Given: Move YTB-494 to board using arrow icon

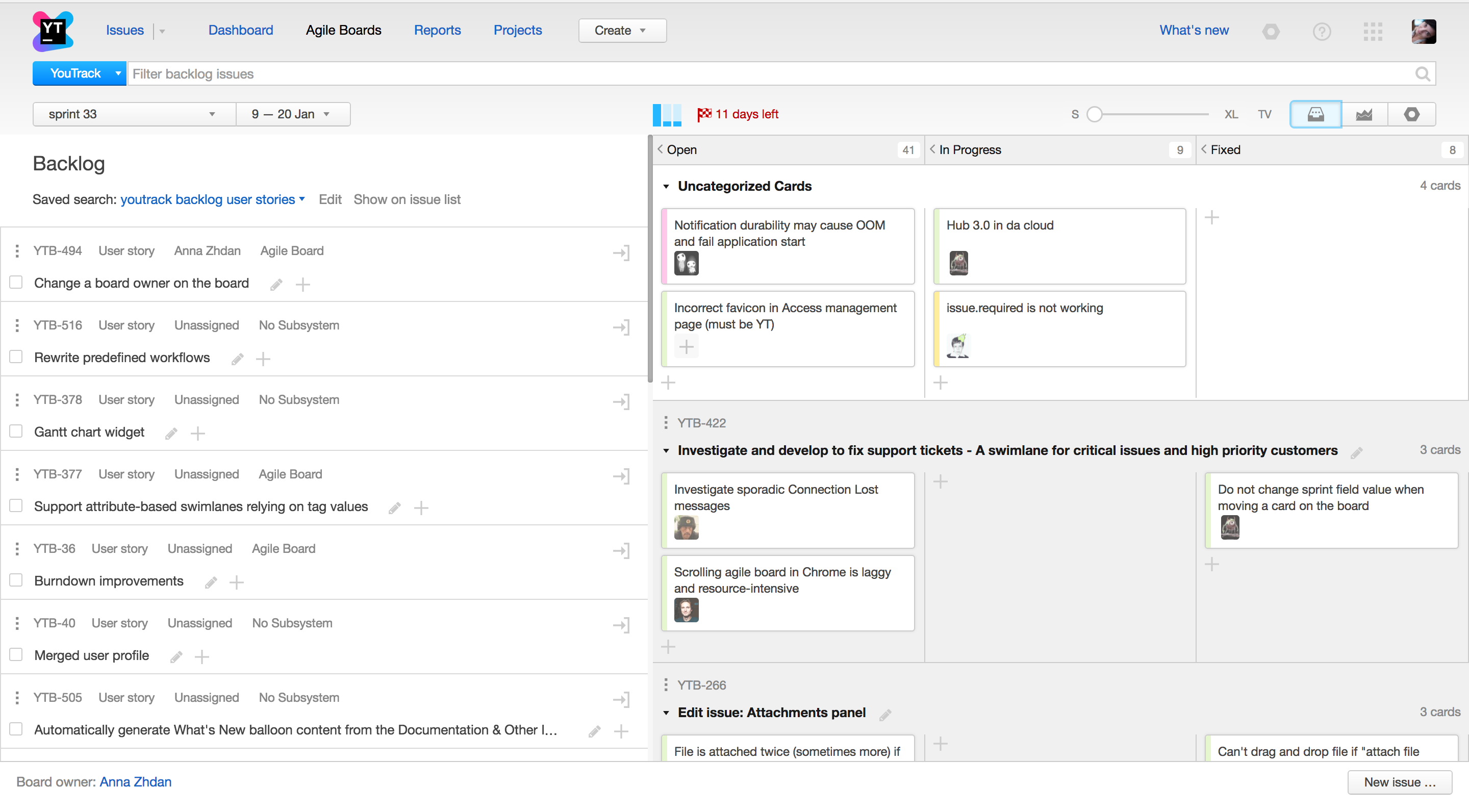Looking at the screenshot, I should (x=621, y=252).
